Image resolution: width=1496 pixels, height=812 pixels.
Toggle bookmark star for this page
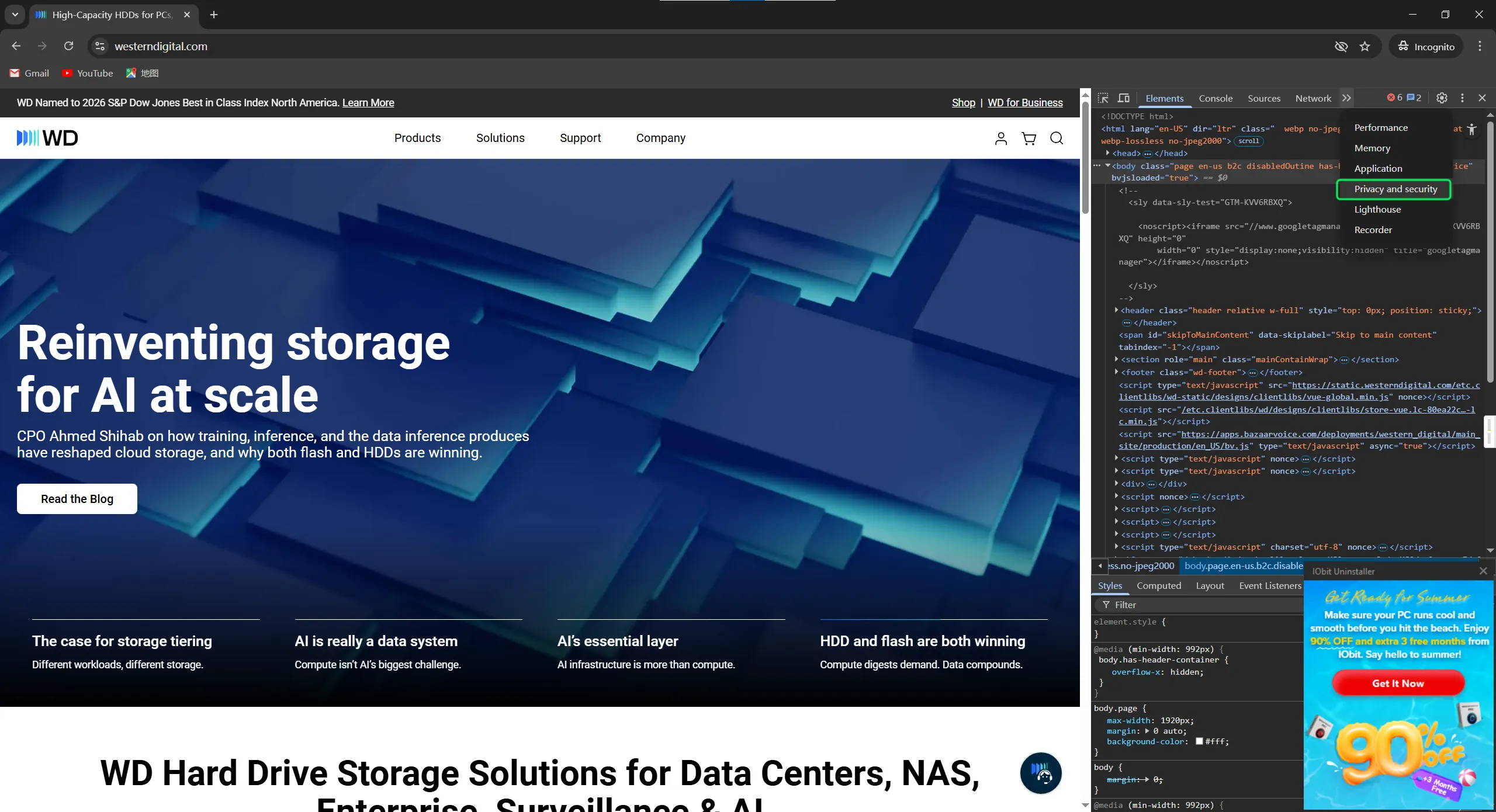coord(1365,46)
